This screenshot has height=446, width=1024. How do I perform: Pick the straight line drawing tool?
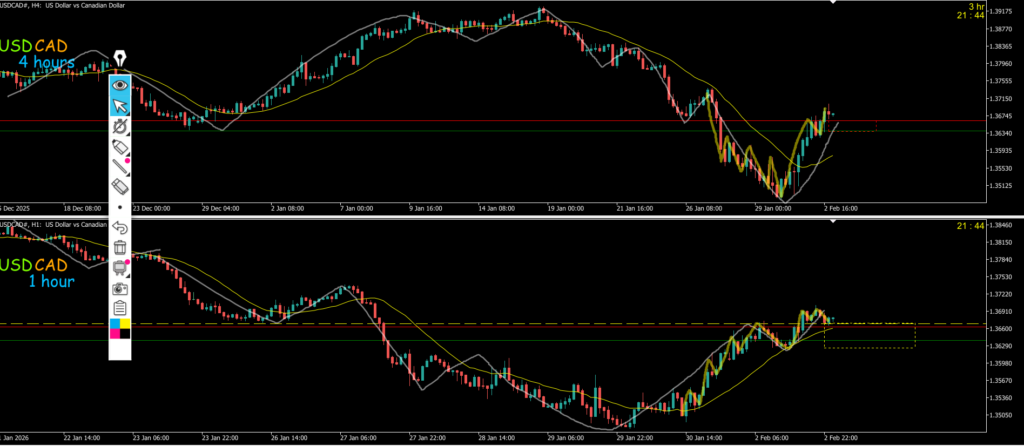point(120,167)
